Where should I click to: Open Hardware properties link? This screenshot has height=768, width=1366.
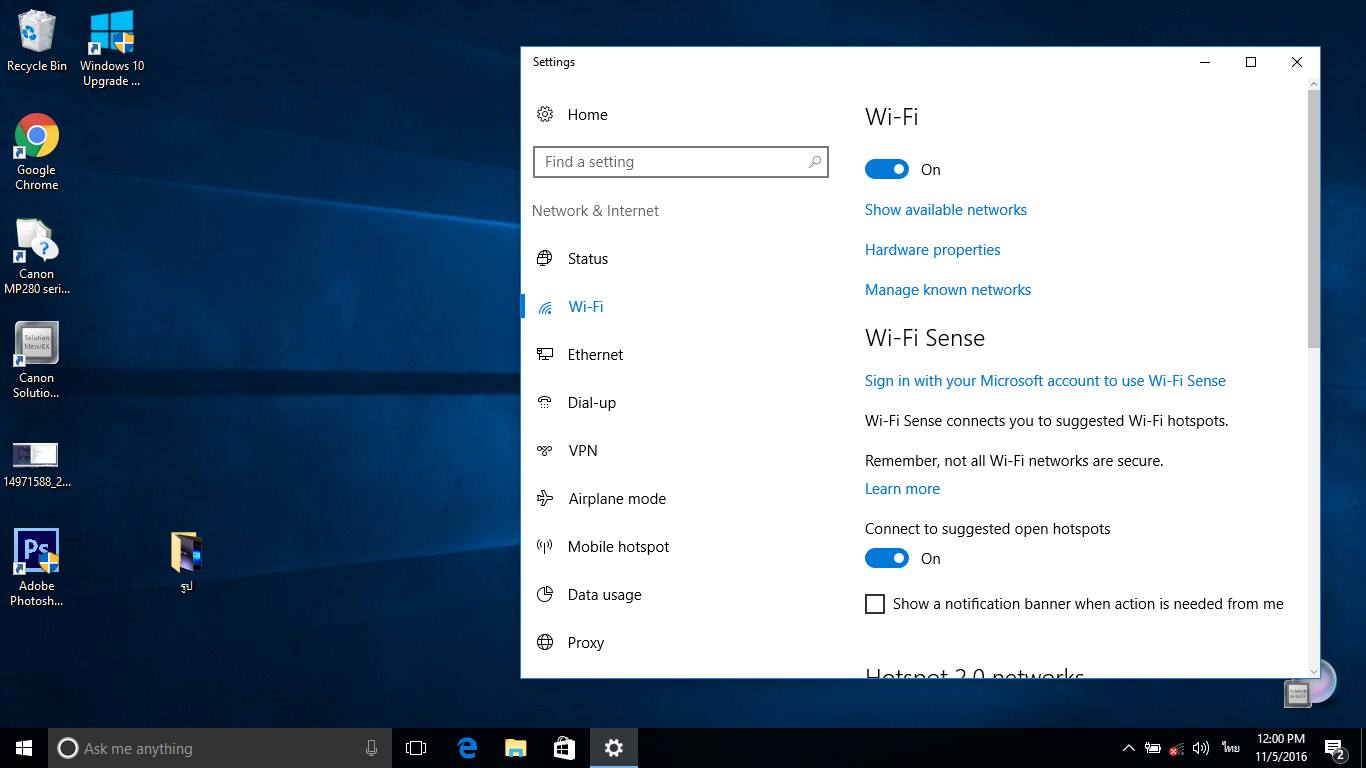click(x=933, y=250)
